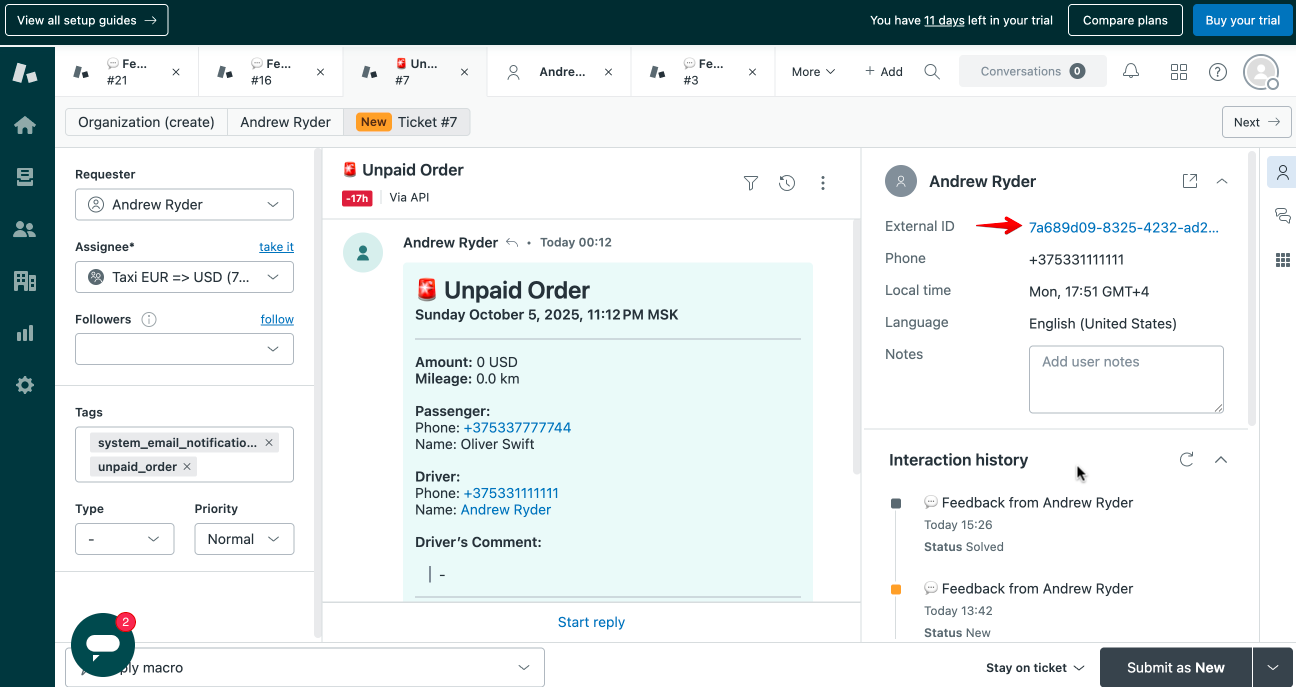
Task: Collapse the Andrew Ryder user card
Action: tap(1221, 181)
